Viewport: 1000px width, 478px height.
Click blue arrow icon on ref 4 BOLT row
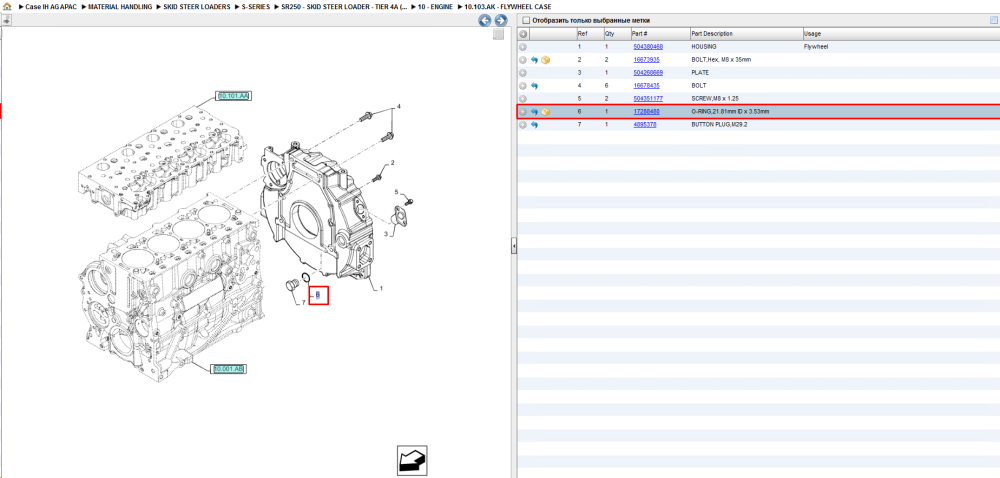coord(534,86)
